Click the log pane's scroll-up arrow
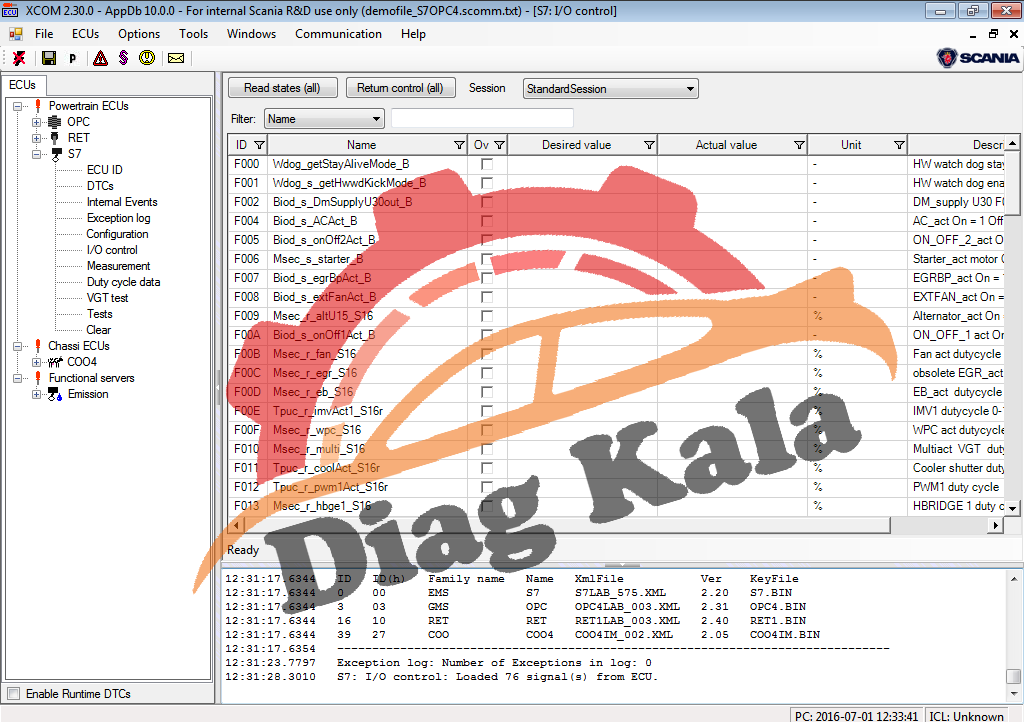Screen dimensions: 1024x722 (x=1014, y=579)
